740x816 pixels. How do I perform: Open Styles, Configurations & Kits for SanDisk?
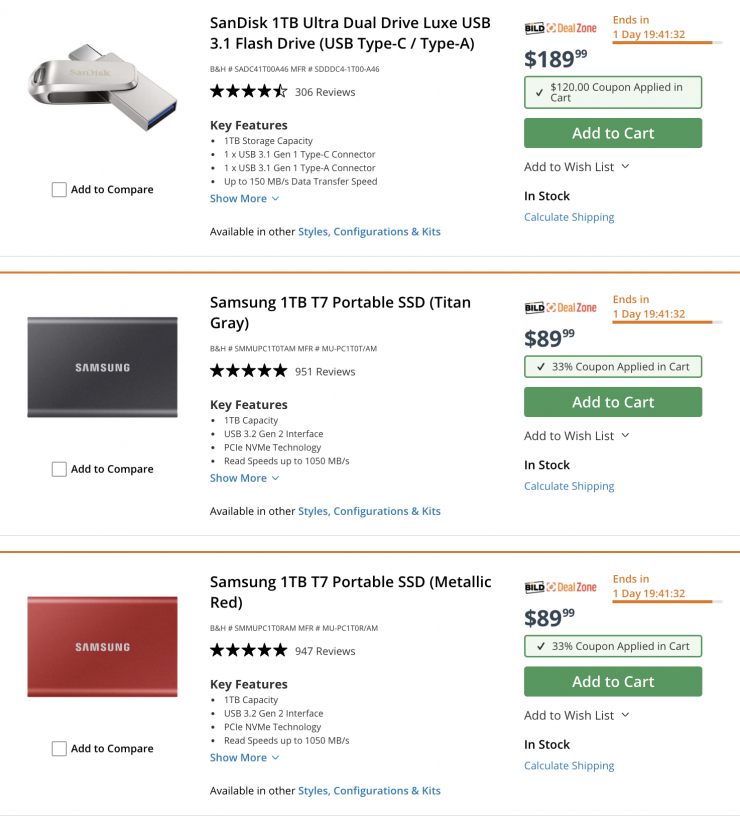point(369,232)
